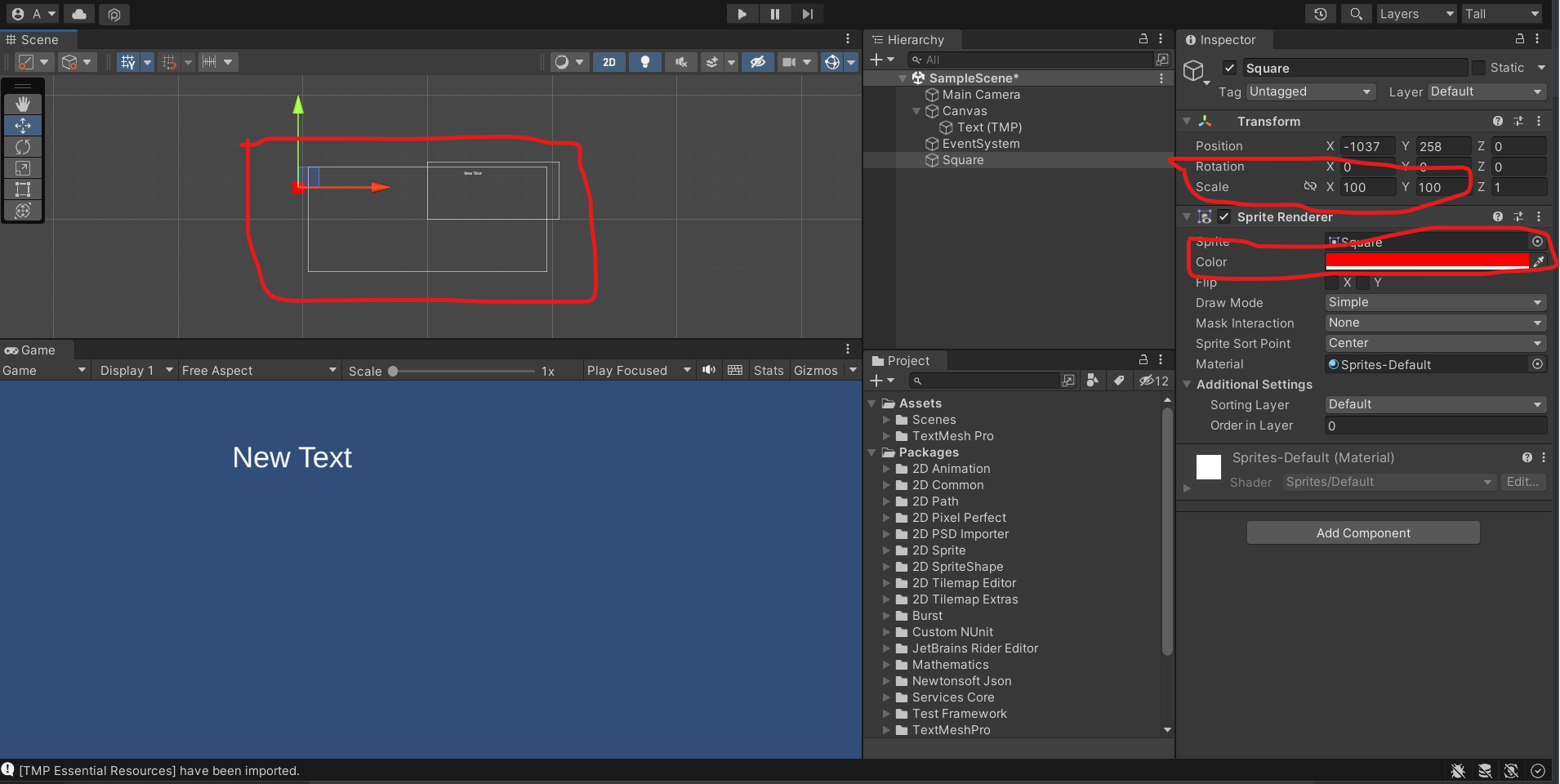1560x784 pixels.
Task: Click the Pause button
Action: 774,14
